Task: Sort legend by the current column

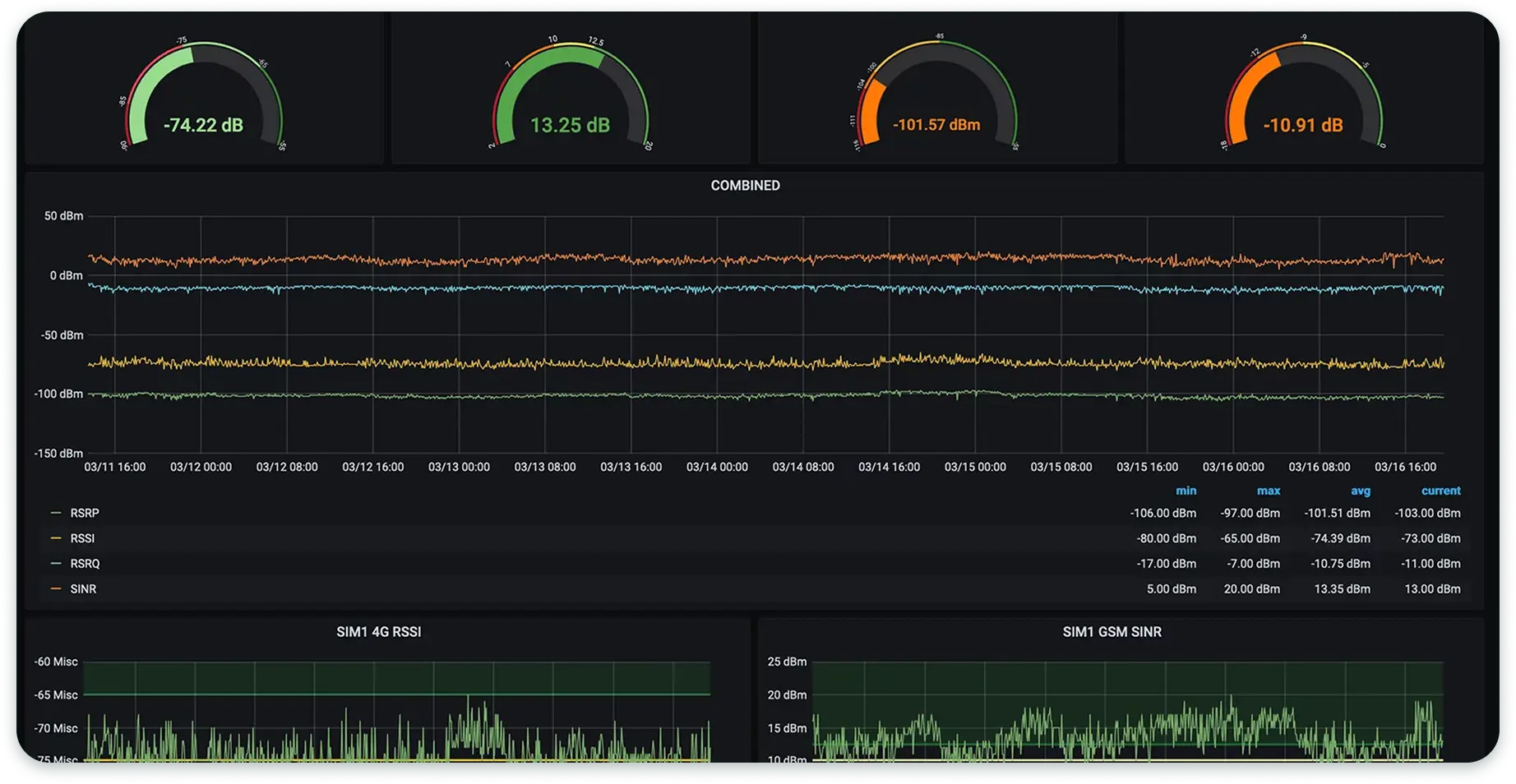Action: [1441, 491]
